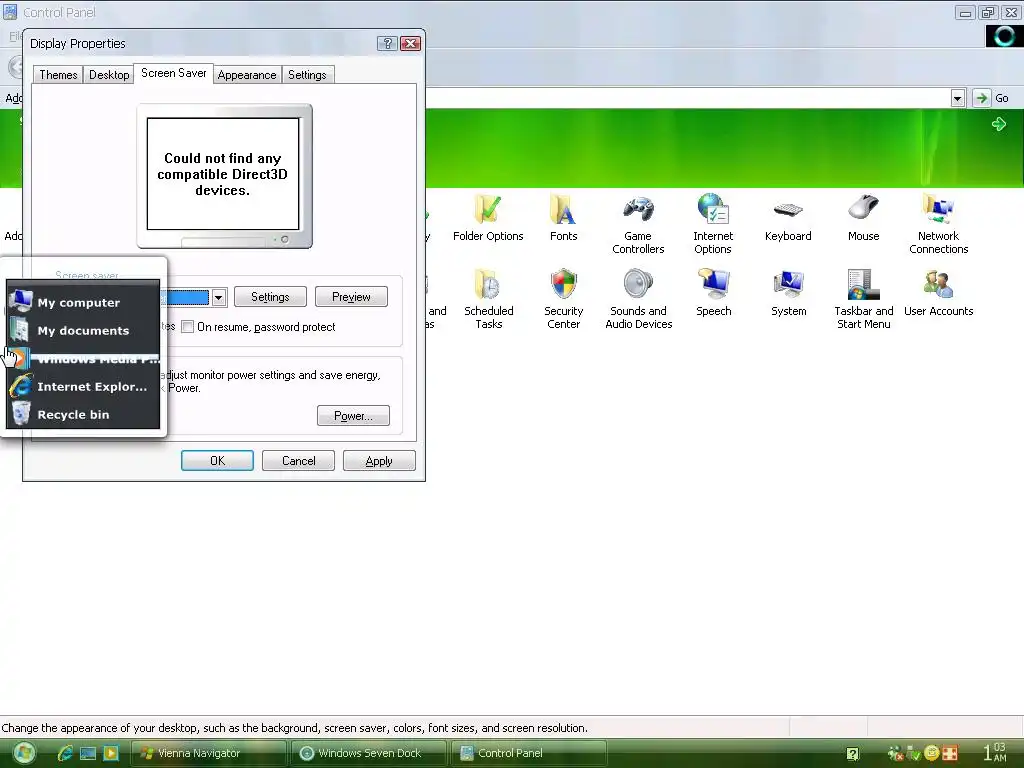Click the green arrow in the banner
Viewport: 1024px width, 768px height.
(x=999, y=124)
